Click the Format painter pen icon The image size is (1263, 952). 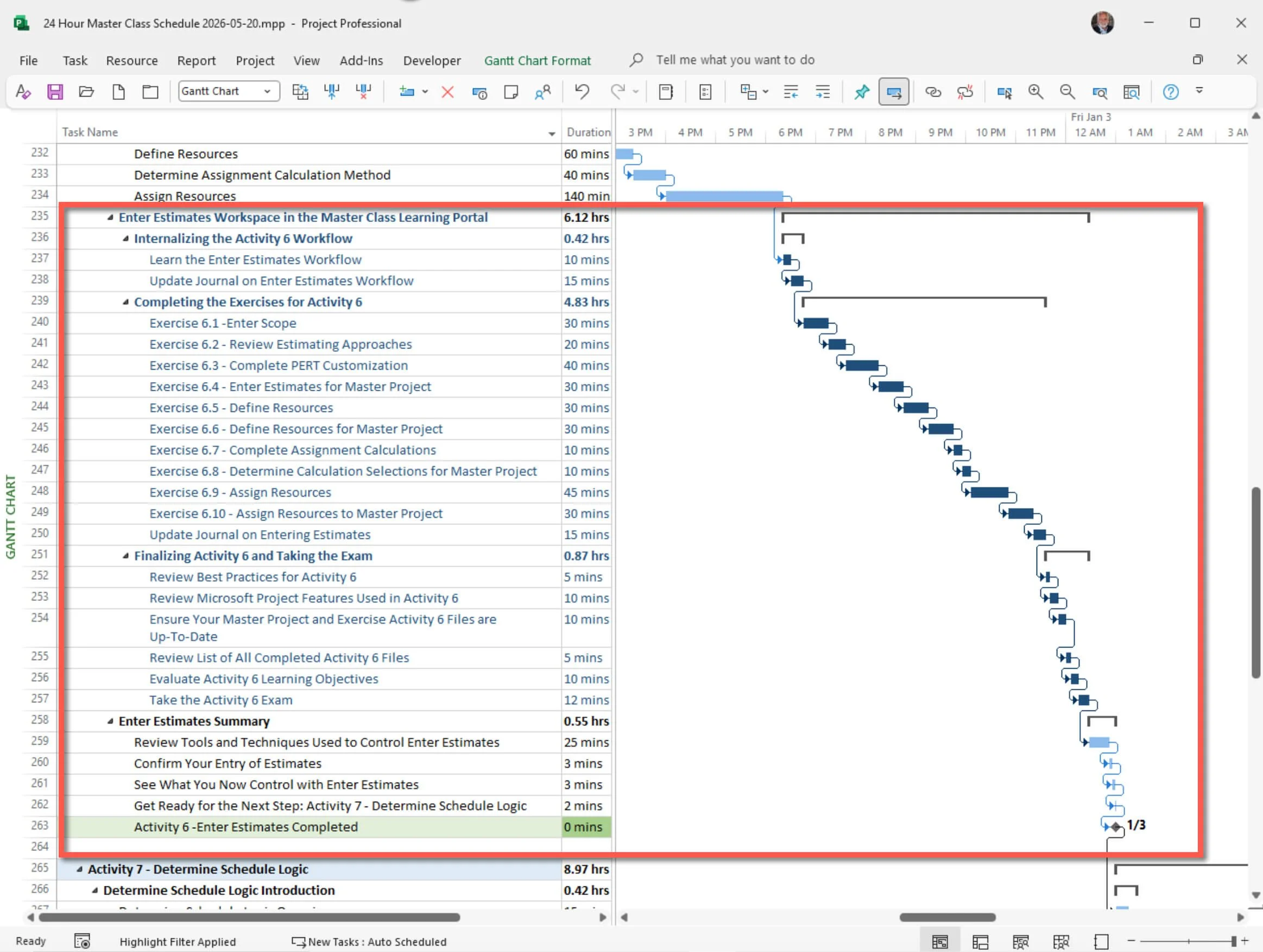[x=23, y=92]
